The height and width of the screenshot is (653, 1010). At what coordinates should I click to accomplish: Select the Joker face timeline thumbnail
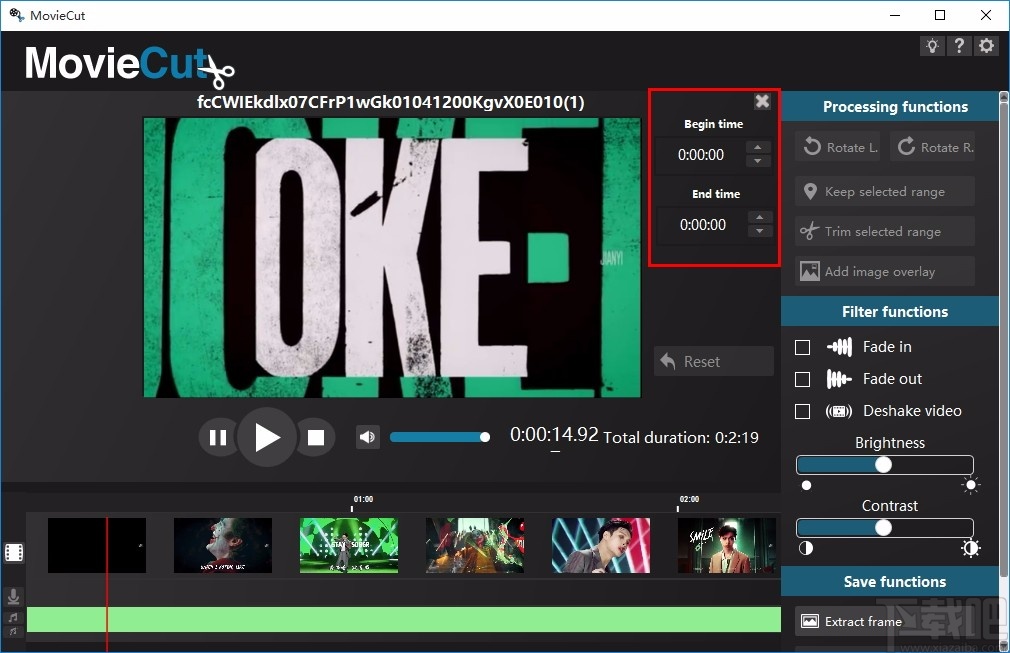[223, 545]
